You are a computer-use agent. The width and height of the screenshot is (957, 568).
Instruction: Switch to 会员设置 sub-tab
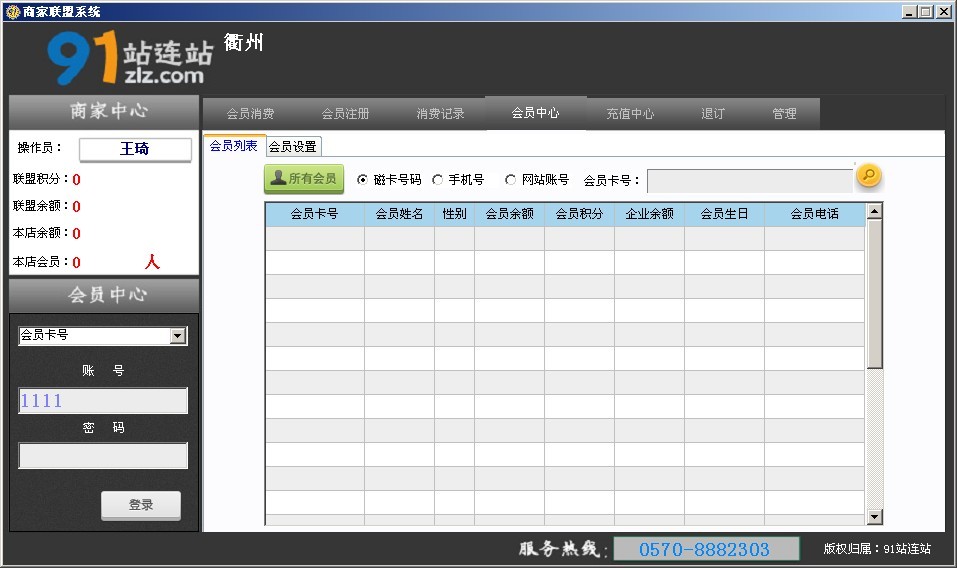click(x=293, y=147)
